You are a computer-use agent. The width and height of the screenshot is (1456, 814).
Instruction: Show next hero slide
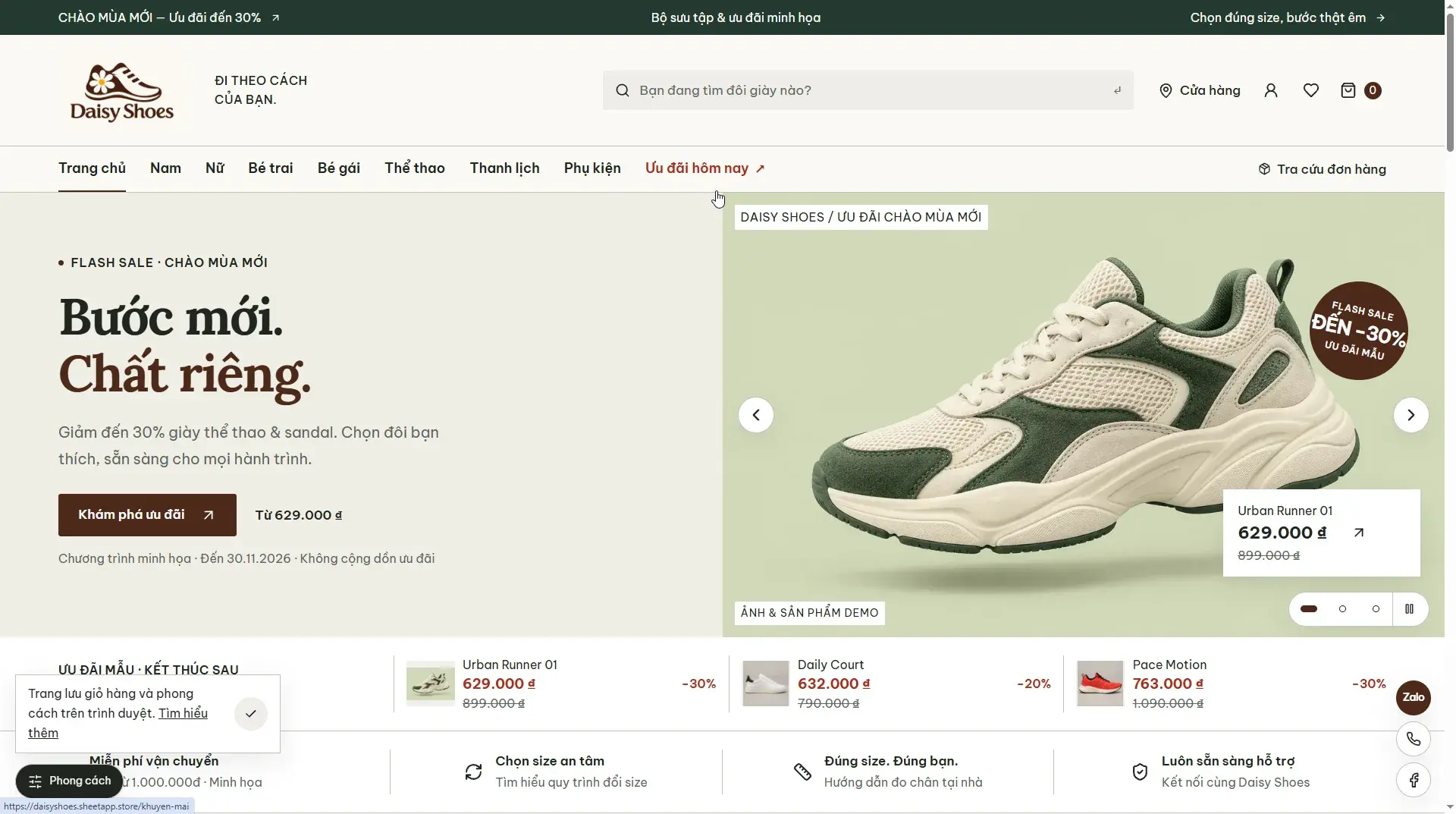pyautogui.click(x=1411, y=415)
